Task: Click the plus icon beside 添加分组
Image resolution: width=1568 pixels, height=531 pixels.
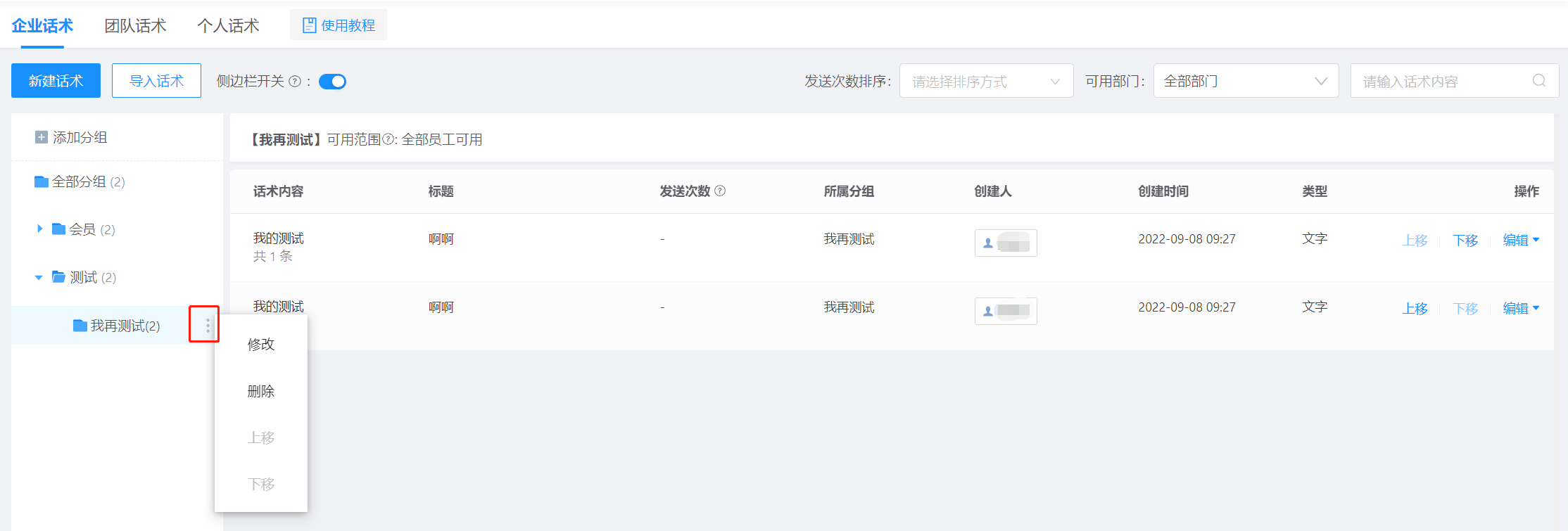Action: point(42,137)
